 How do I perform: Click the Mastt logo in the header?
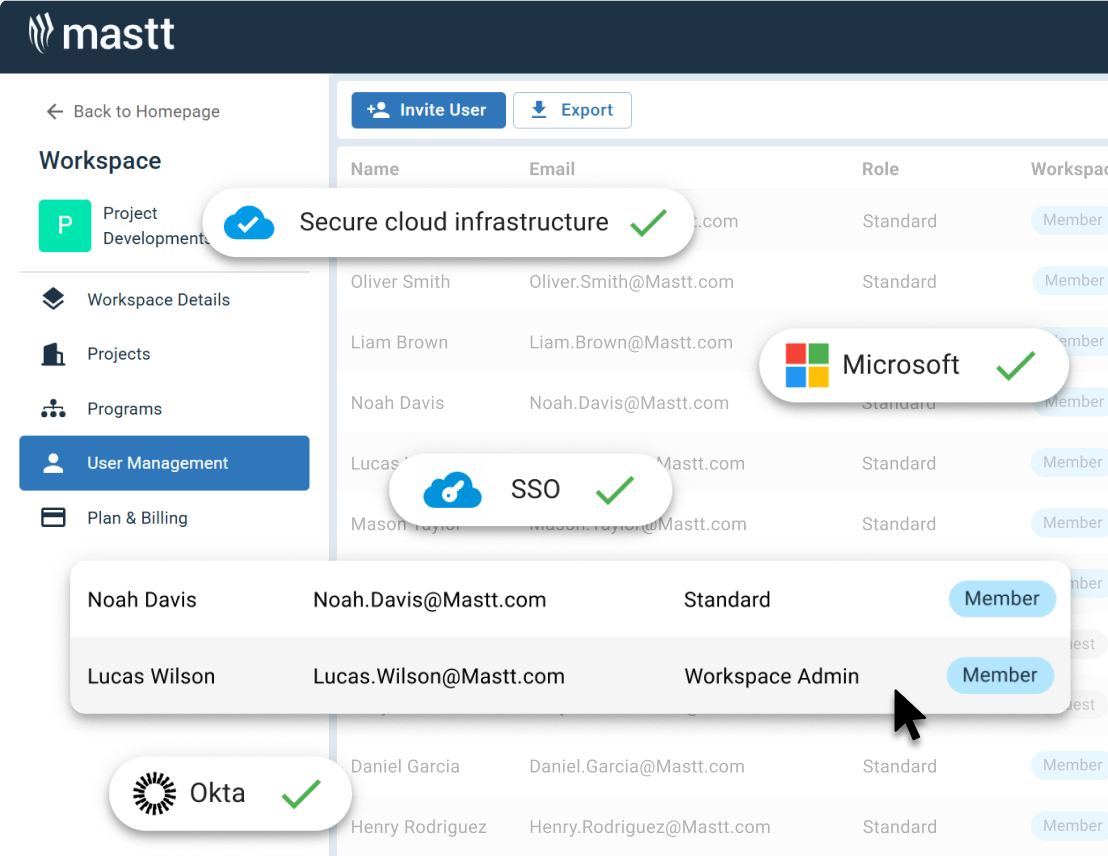click(x=100, y=33)
